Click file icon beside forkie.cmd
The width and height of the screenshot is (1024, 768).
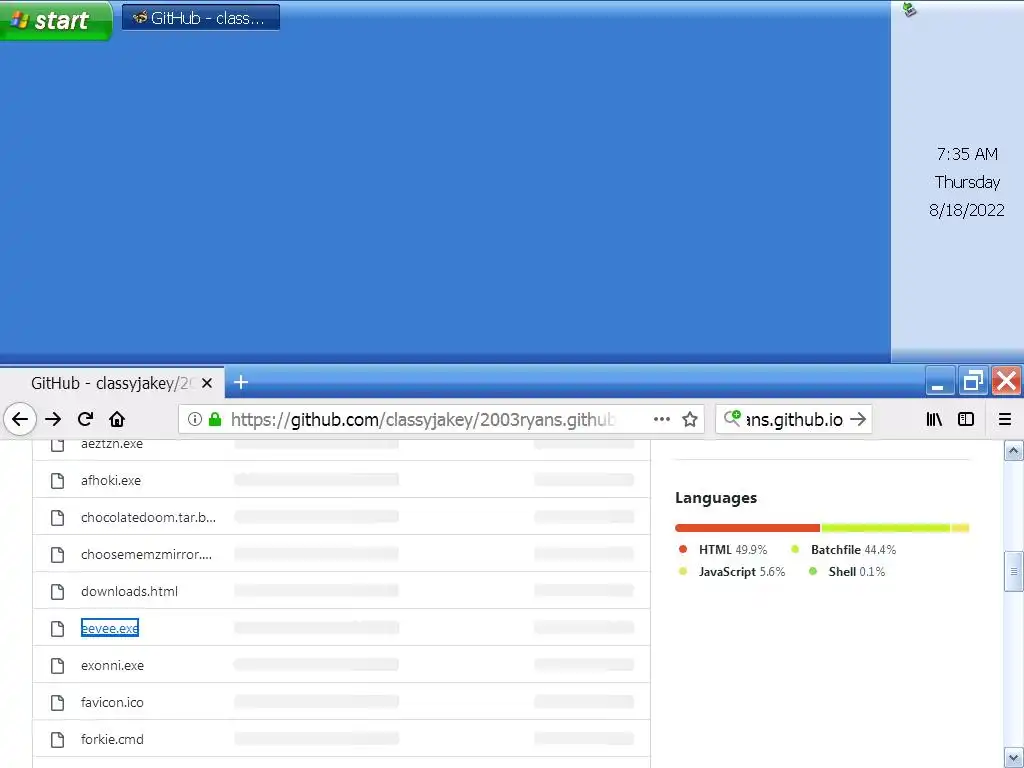pos(57,739)
